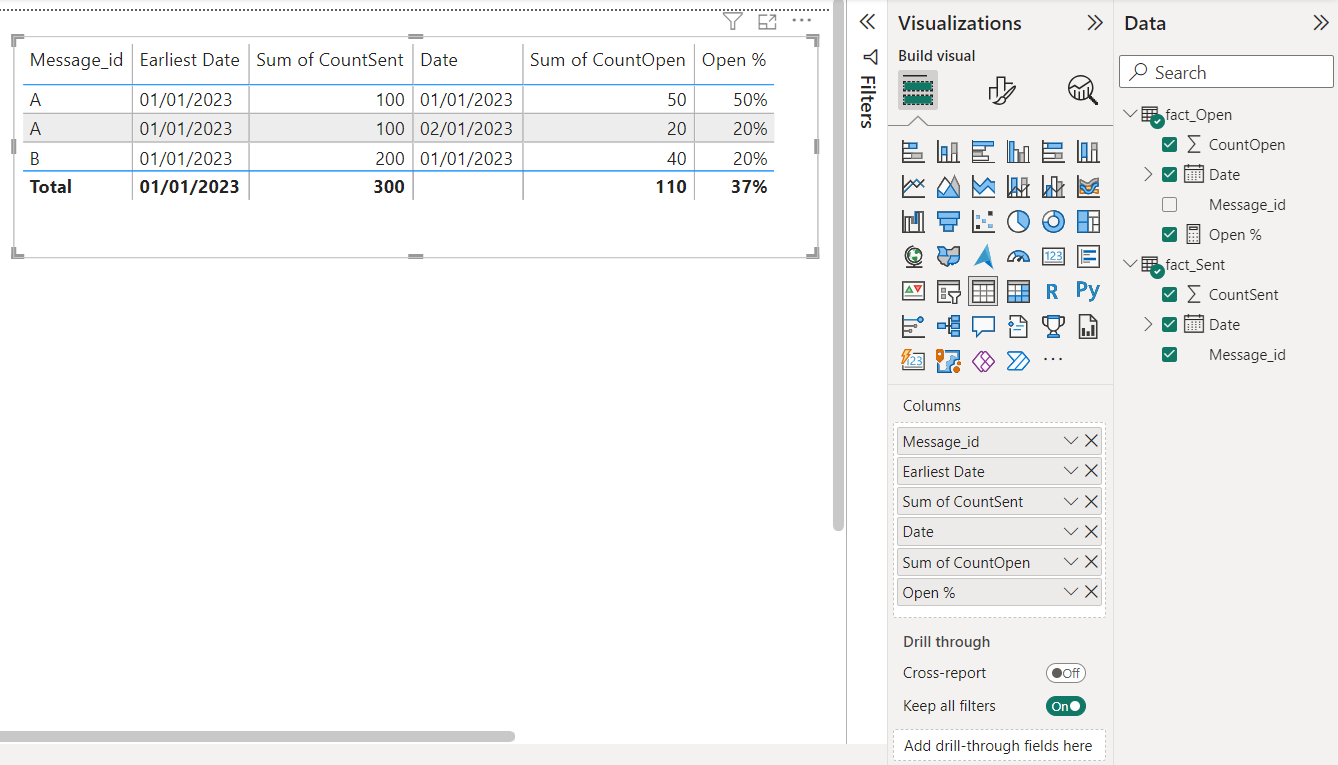Switch to the Format visual tab
Image resolution: width=1338 pixels, height=765 pixels.
[x=1001, y=90]
